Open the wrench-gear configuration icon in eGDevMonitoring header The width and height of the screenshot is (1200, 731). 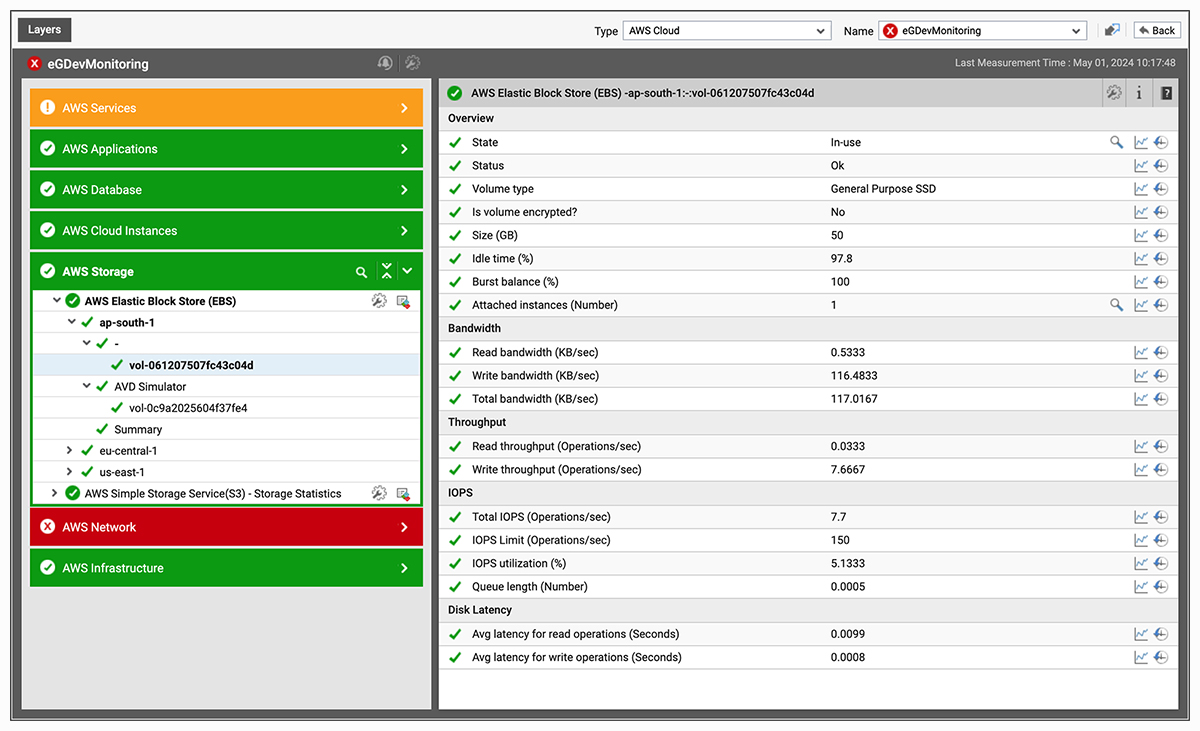pyautogui.click(x=412, y=63)
